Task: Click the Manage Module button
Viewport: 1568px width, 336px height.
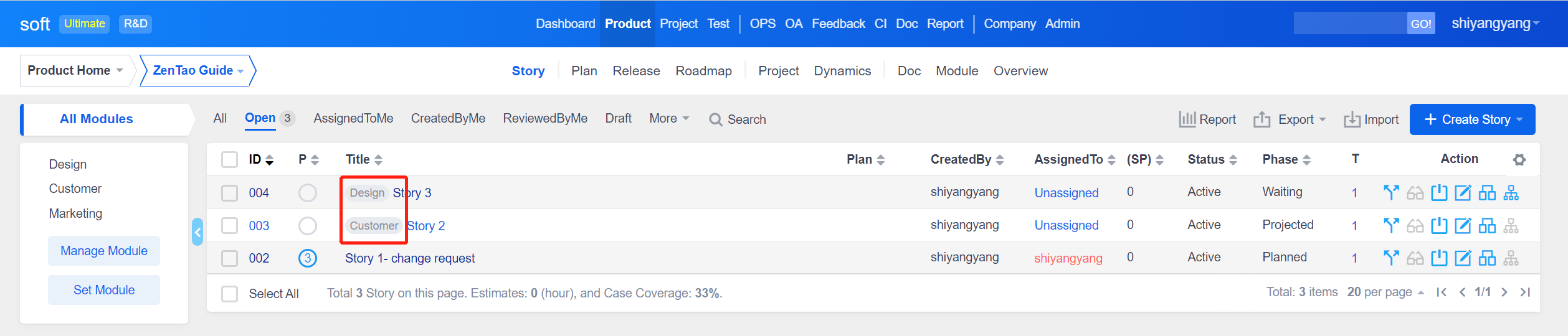Action: (x=104, y=251)
